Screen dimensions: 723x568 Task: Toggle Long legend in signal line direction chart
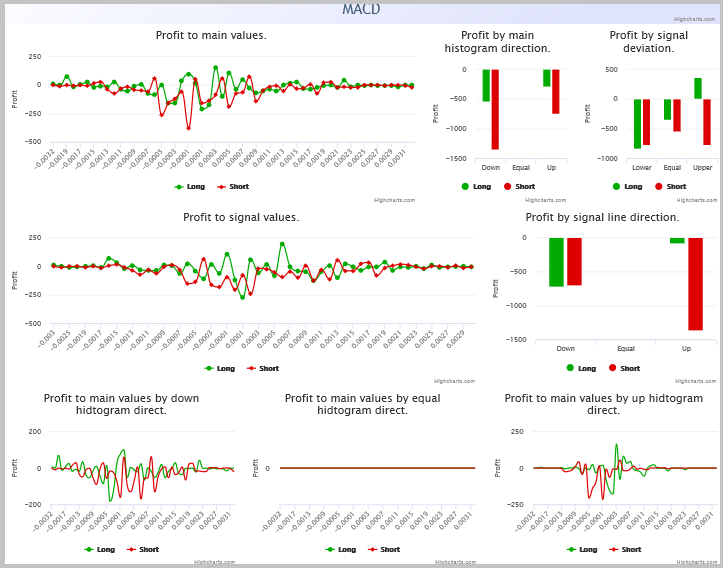[581, 368]
